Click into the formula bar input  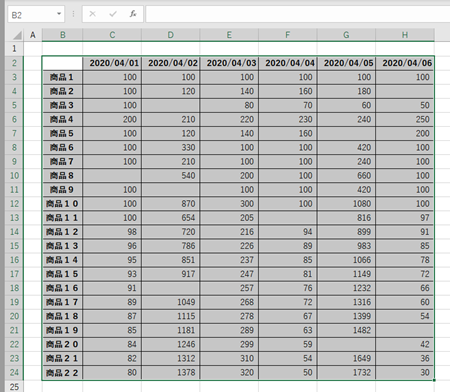[x=298, y=14]
